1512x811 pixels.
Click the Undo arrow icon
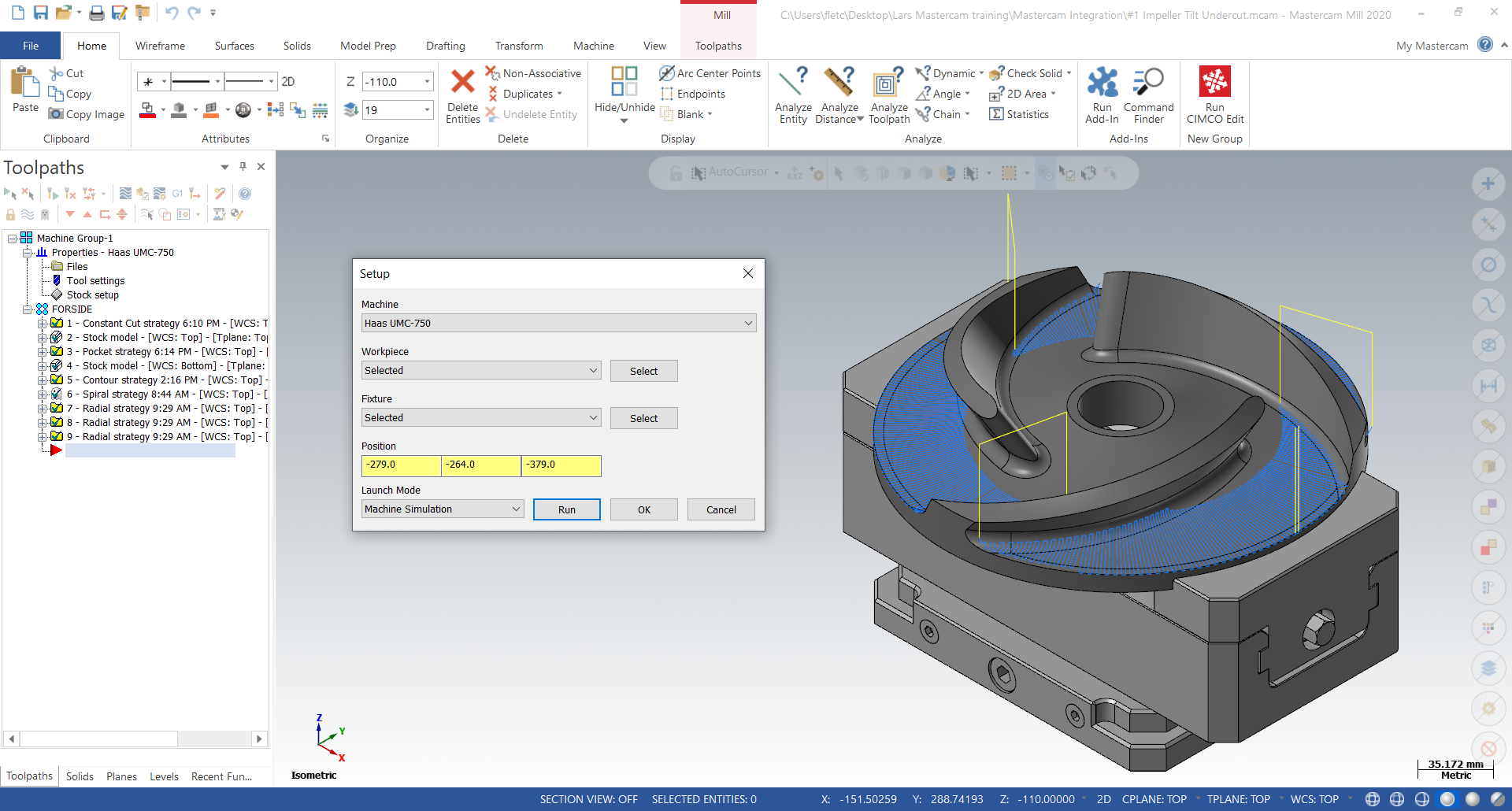point(172,13)
